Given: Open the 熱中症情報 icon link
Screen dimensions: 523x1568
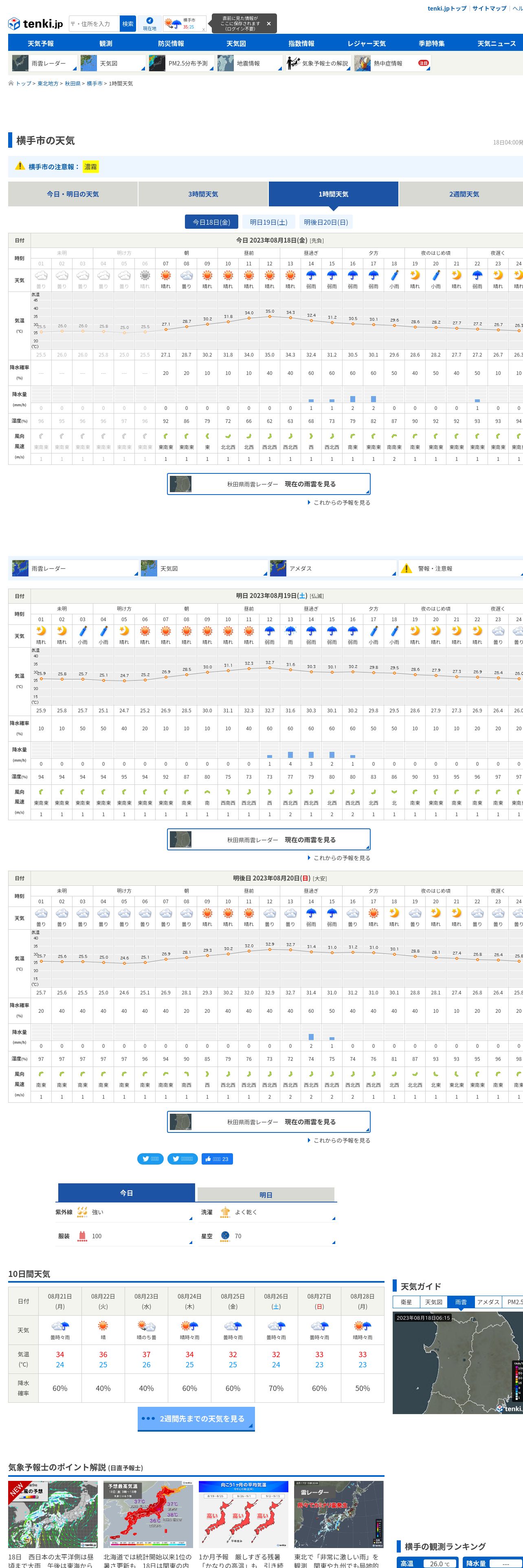Looking at the screenshot, I should tap(362, 64).
